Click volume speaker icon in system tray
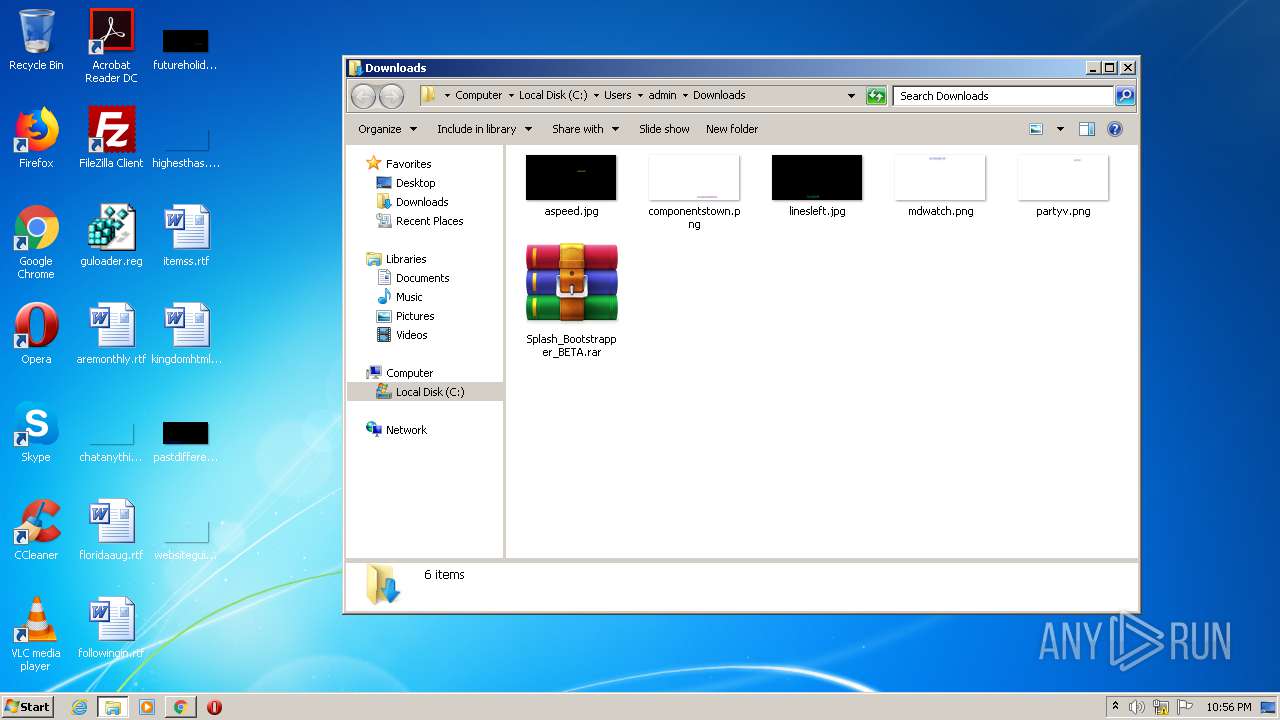The image size is (1280, 720). (1137, 707)
